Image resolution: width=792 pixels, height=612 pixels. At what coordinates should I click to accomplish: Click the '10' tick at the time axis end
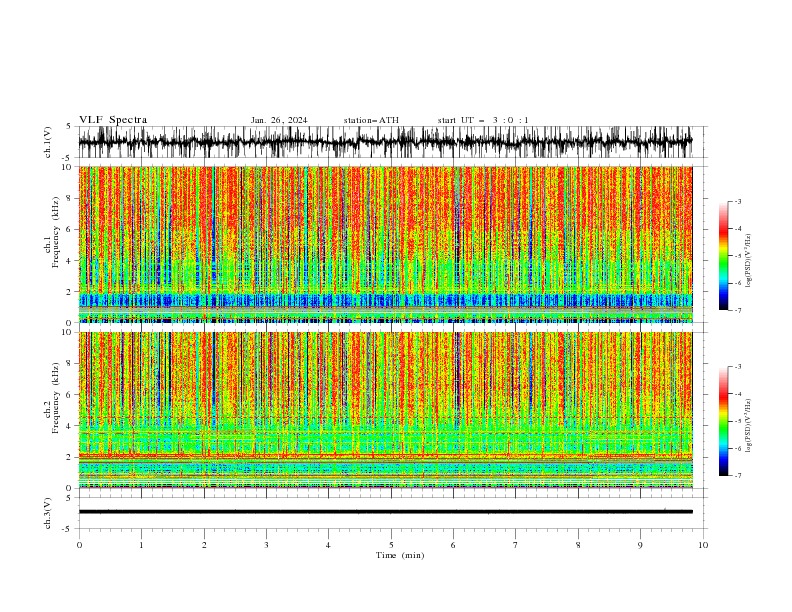(x=703, y=545)
